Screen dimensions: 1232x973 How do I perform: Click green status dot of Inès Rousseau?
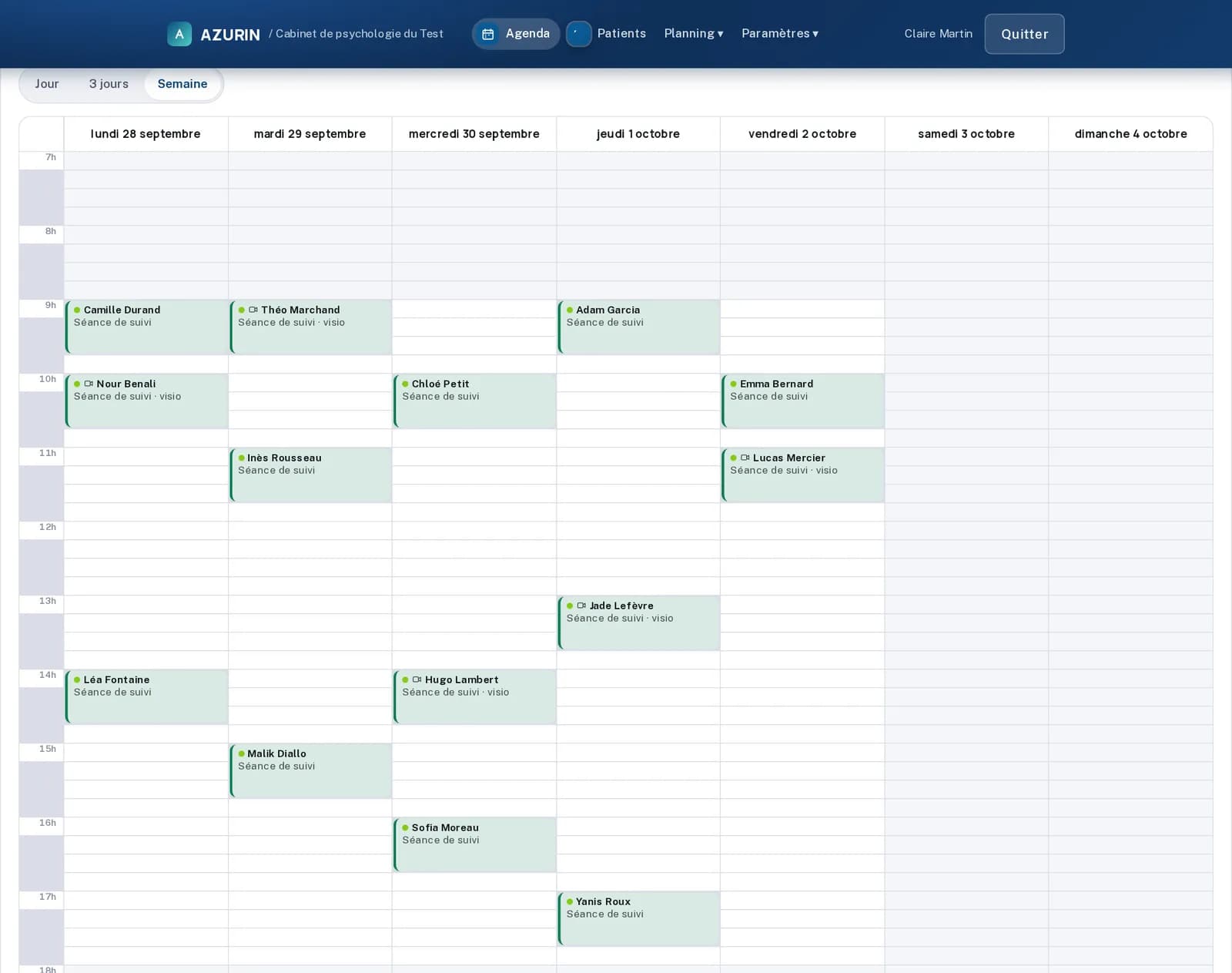click(x=241, y=458)
